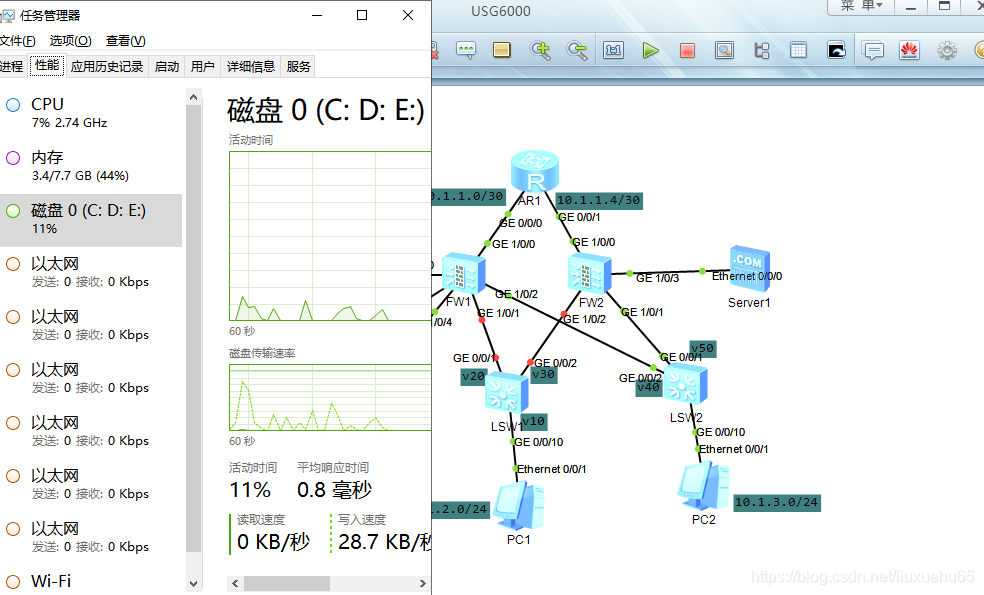The height and width of the screenshot is (595, 984).
Task: Select PC2 computer in the topology
Action: coord(703,486)
